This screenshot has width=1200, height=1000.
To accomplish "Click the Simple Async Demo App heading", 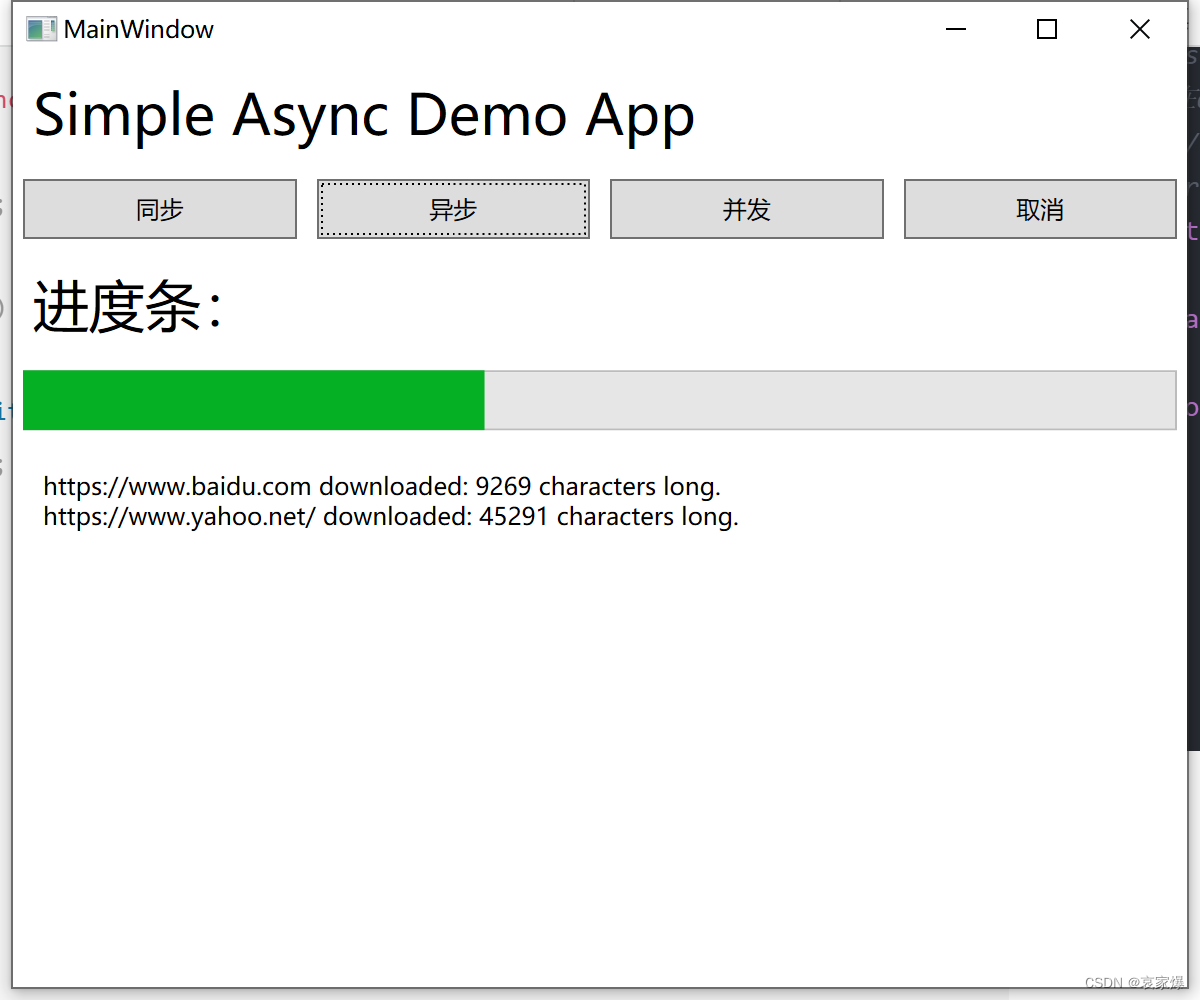I will 363,115.
